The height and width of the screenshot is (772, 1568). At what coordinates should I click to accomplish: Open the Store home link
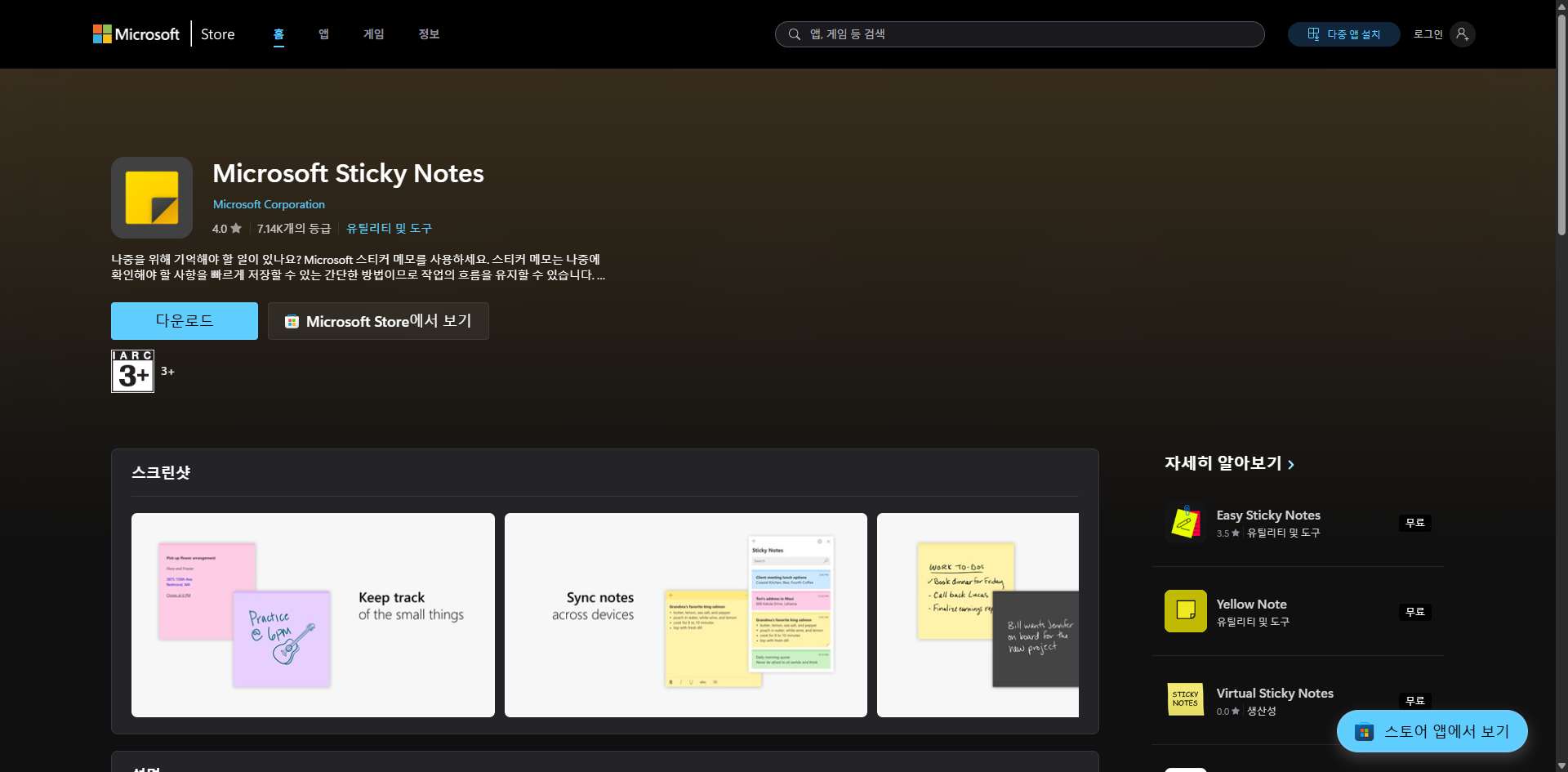point(217,34)
